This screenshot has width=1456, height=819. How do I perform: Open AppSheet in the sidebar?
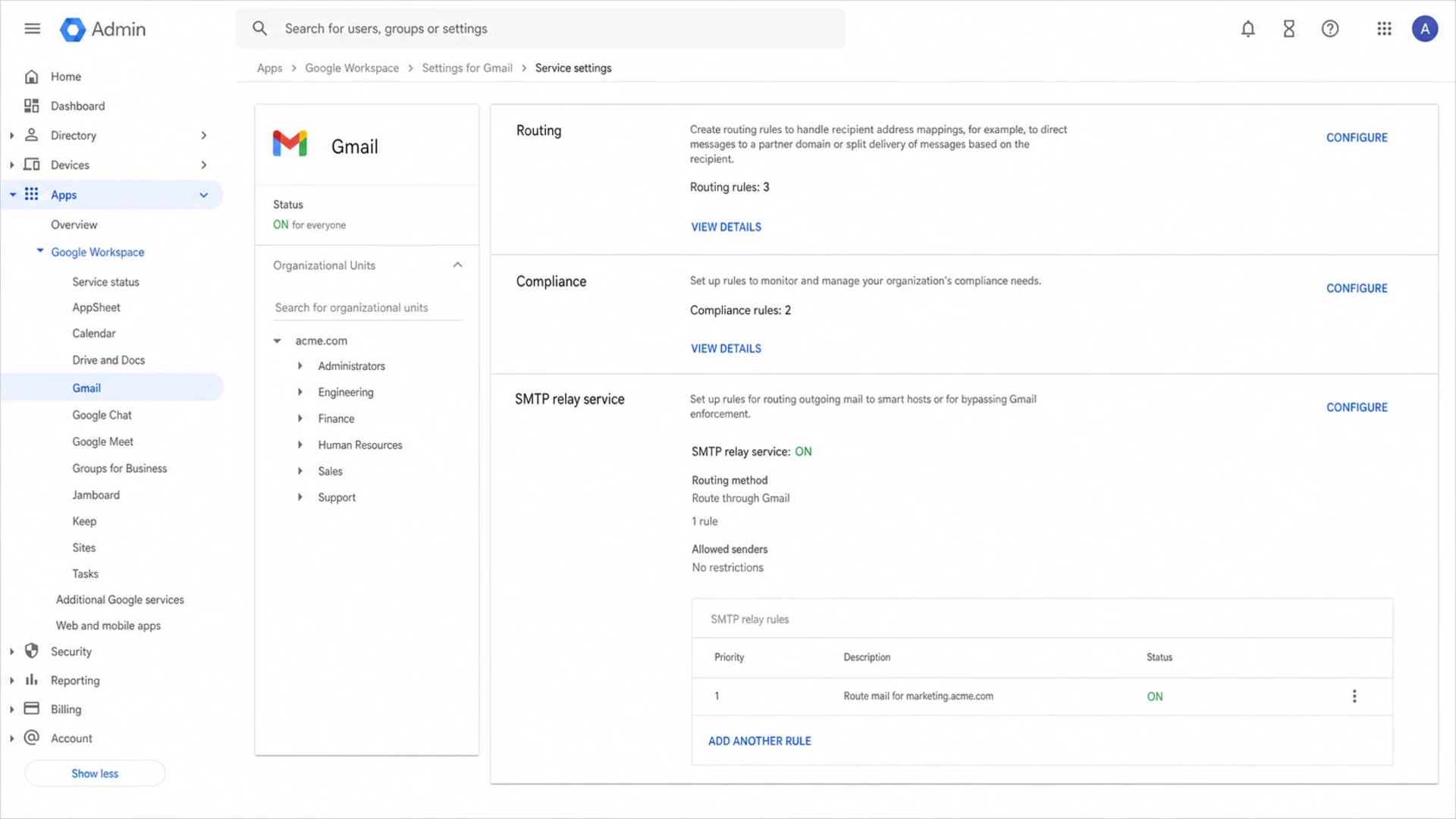point(96,307)
